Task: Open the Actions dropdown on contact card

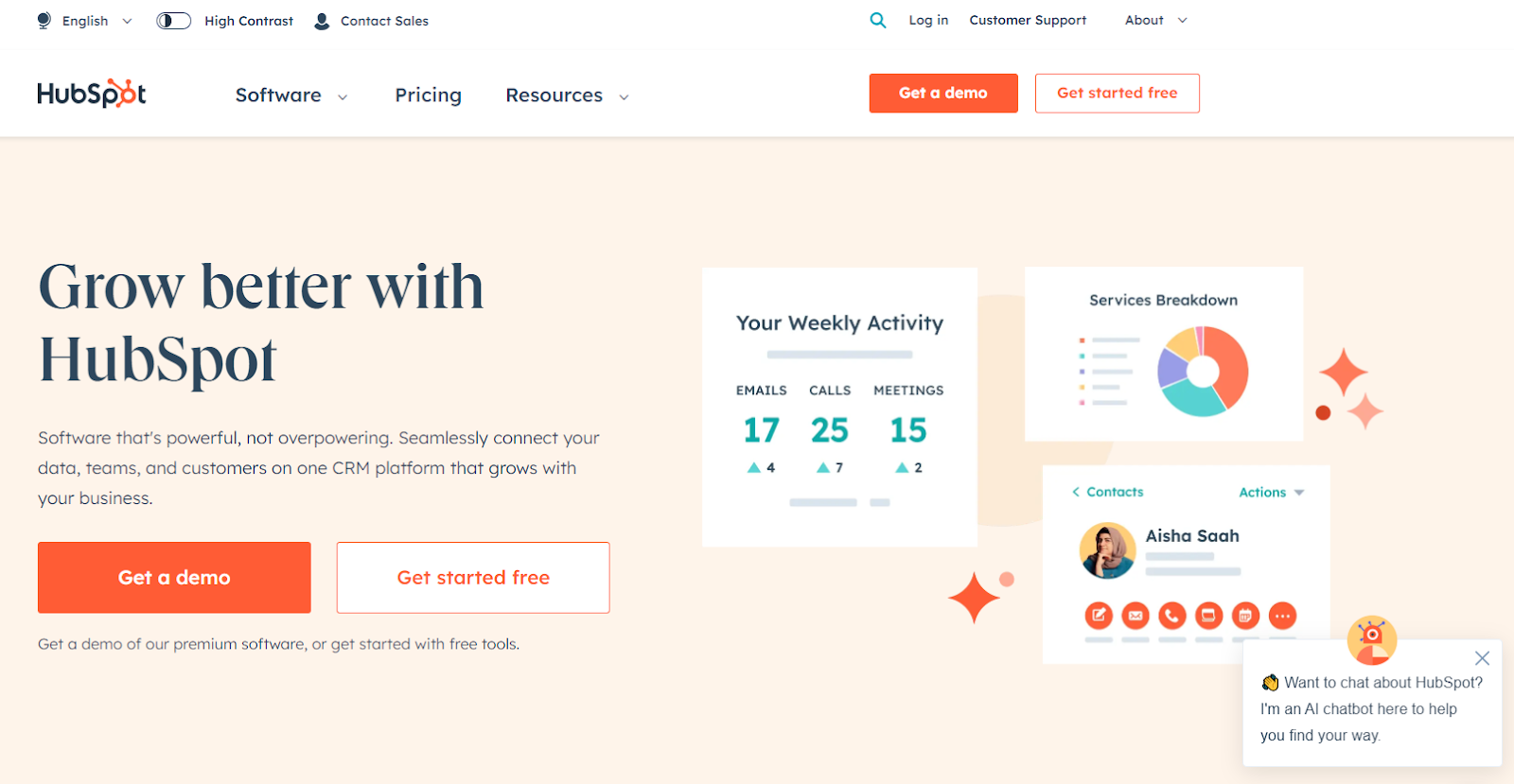Action: point(1271,492)
